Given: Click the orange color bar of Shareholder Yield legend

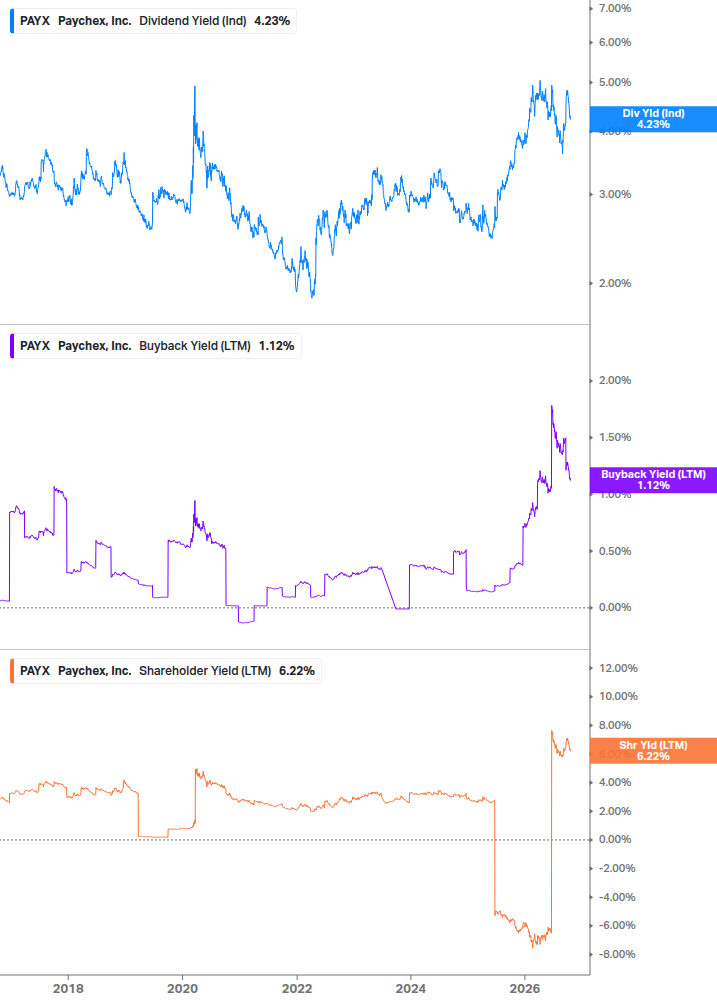Looking at the screenshot, I should tap(12, 670).
